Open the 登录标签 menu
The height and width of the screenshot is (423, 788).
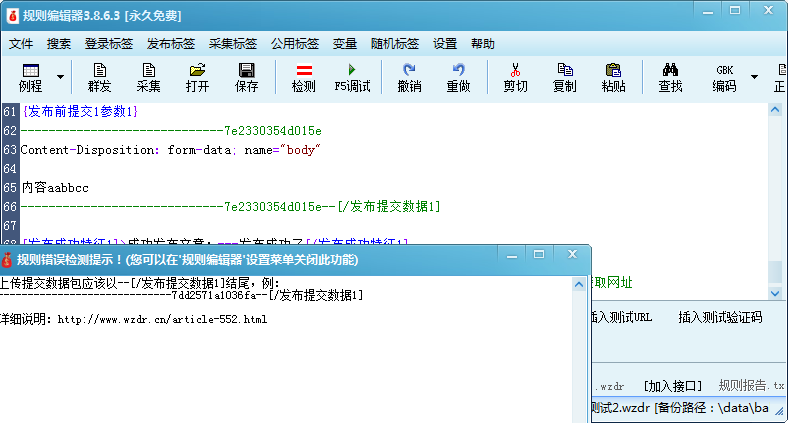click(109, 44)
